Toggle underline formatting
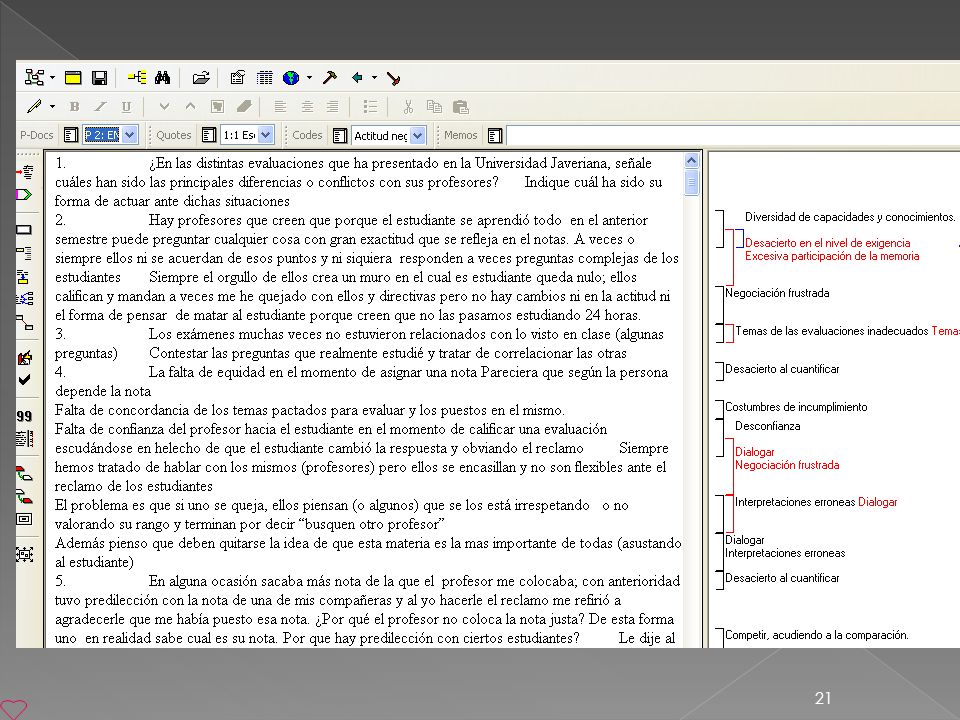This screenshot has height=720, width=960. coord(126,107)
